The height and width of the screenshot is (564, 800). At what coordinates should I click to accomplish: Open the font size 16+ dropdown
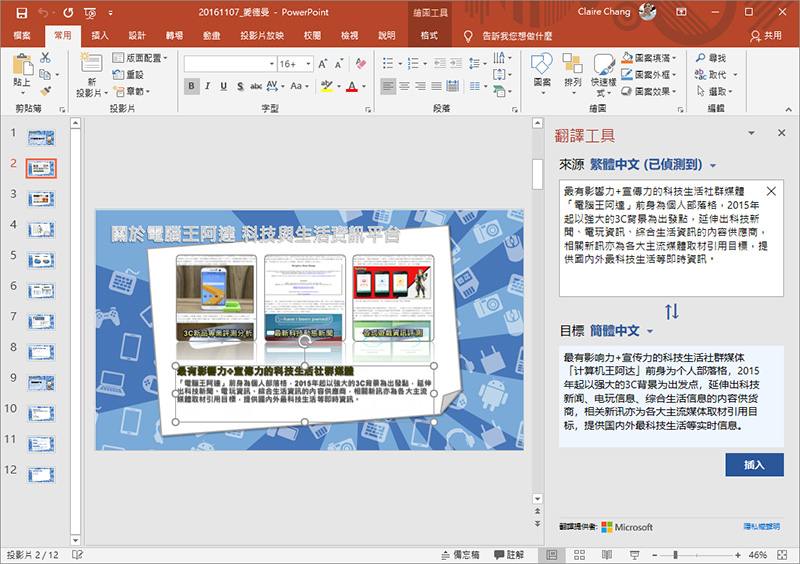pyautogui.click(x=309, y=64)
